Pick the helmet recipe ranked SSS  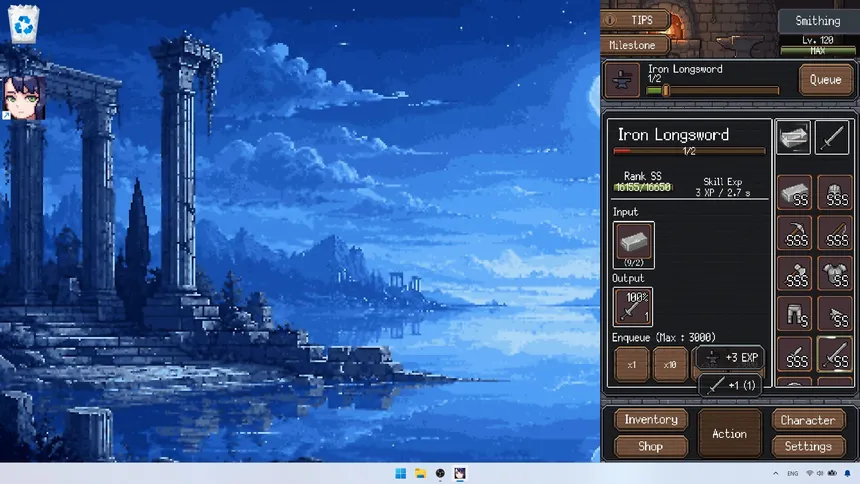[x=835, y=193]
